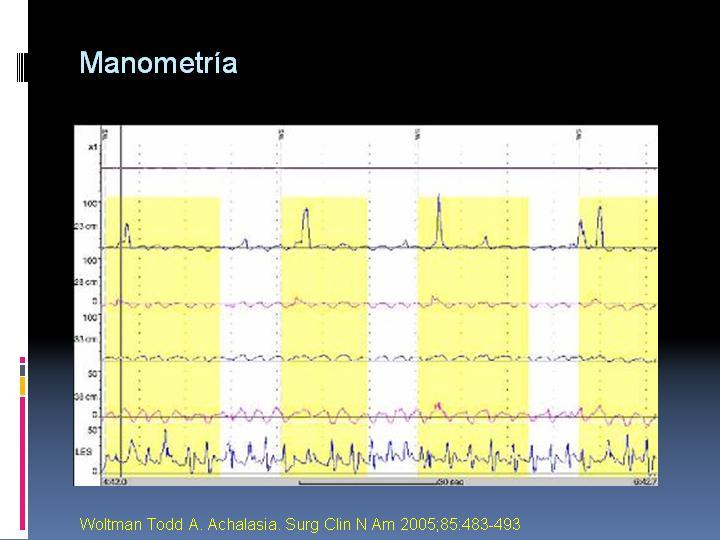720x540 pixels.
Task: Click the "x1" scale label
Action: point(93,147)
